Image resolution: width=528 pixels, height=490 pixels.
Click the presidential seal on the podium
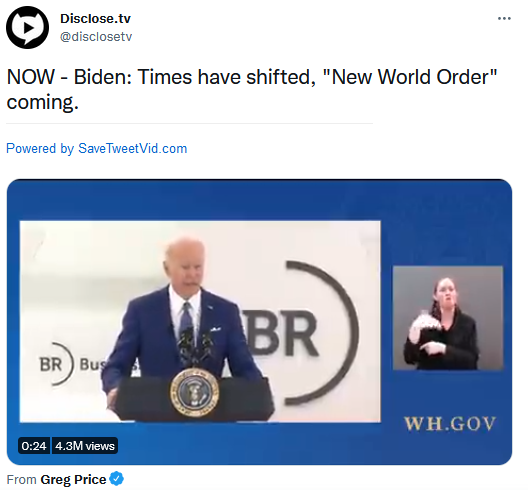click(x=194, y=392)
